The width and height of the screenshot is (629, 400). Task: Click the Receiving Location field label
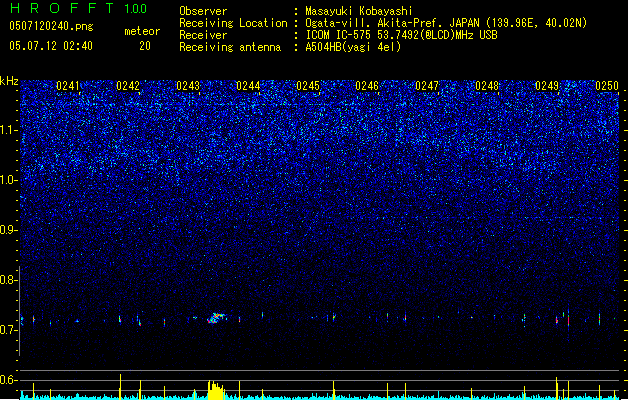(x=233, y=23)
